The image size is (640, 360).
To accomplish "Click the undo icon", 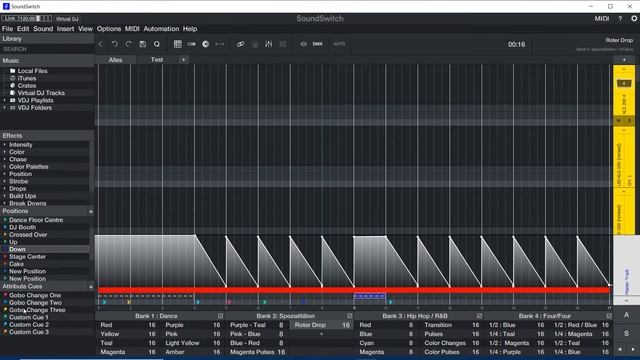I will [115, 44].
